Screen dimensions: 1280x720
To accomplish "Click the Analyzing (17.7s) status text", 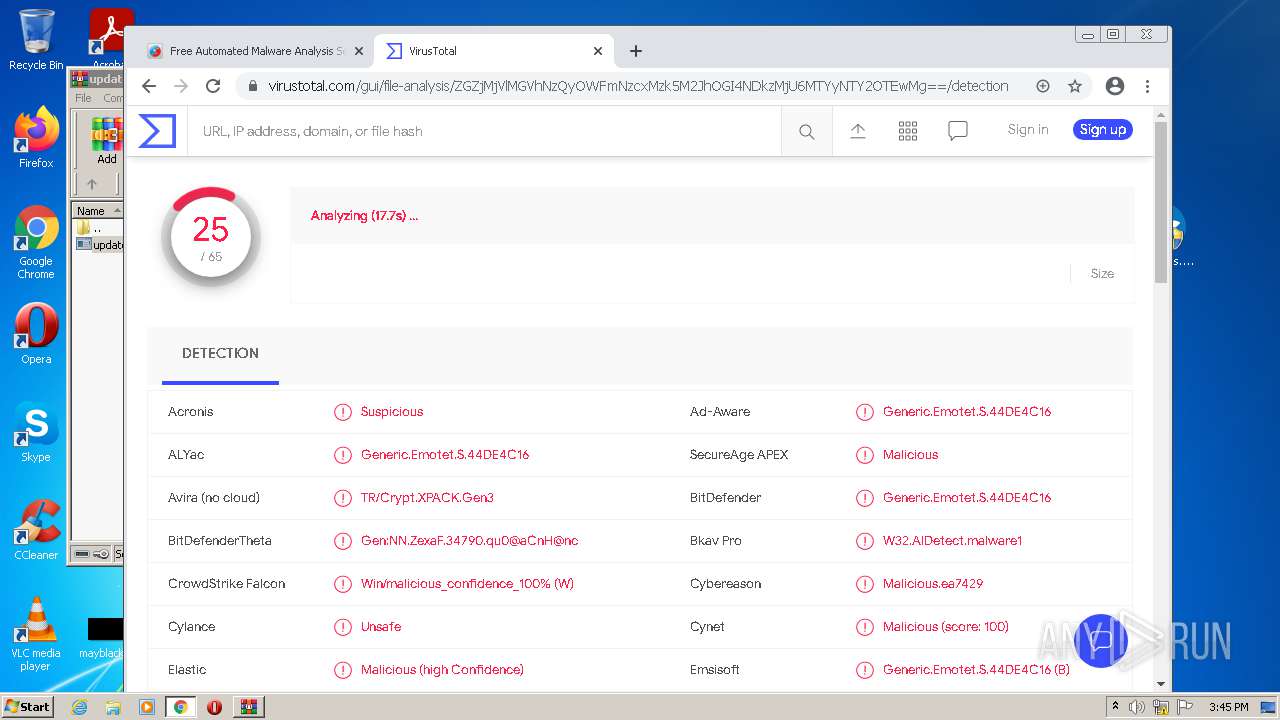I will [364, 216].
